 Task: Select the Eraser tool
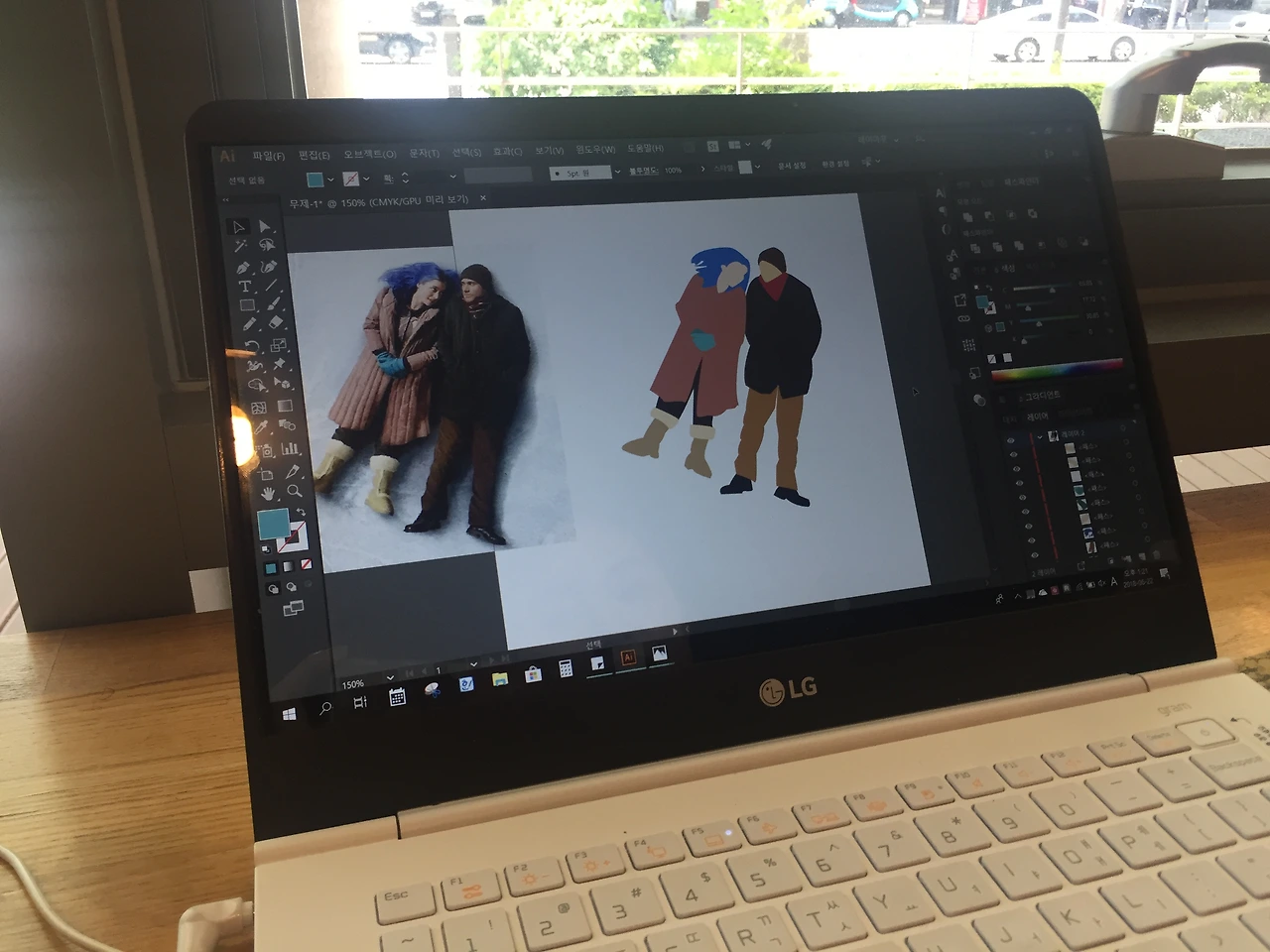click(x=276, y=324)
